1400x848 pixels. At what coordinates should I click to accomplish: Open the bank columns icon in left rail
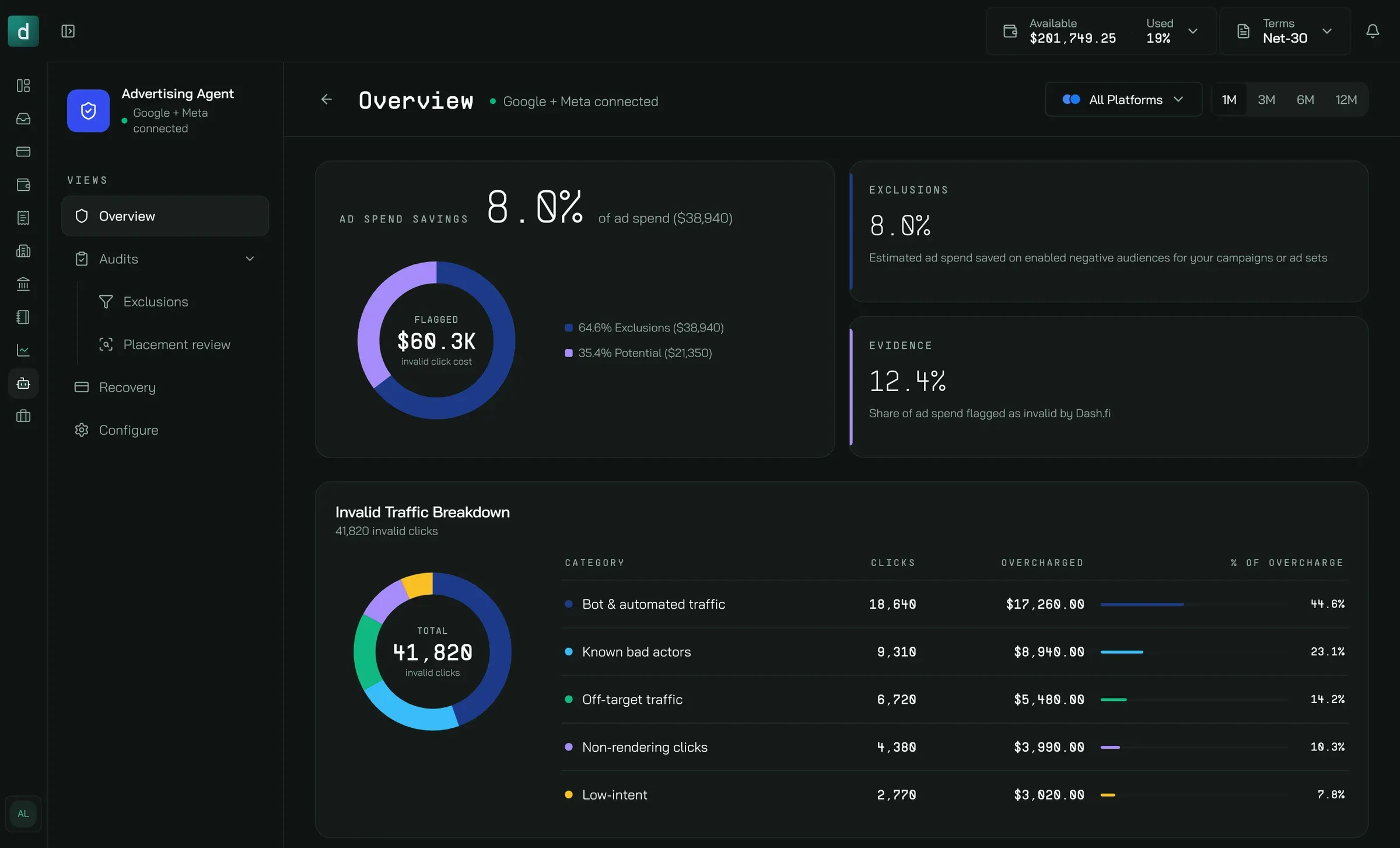tap(23, 284)
